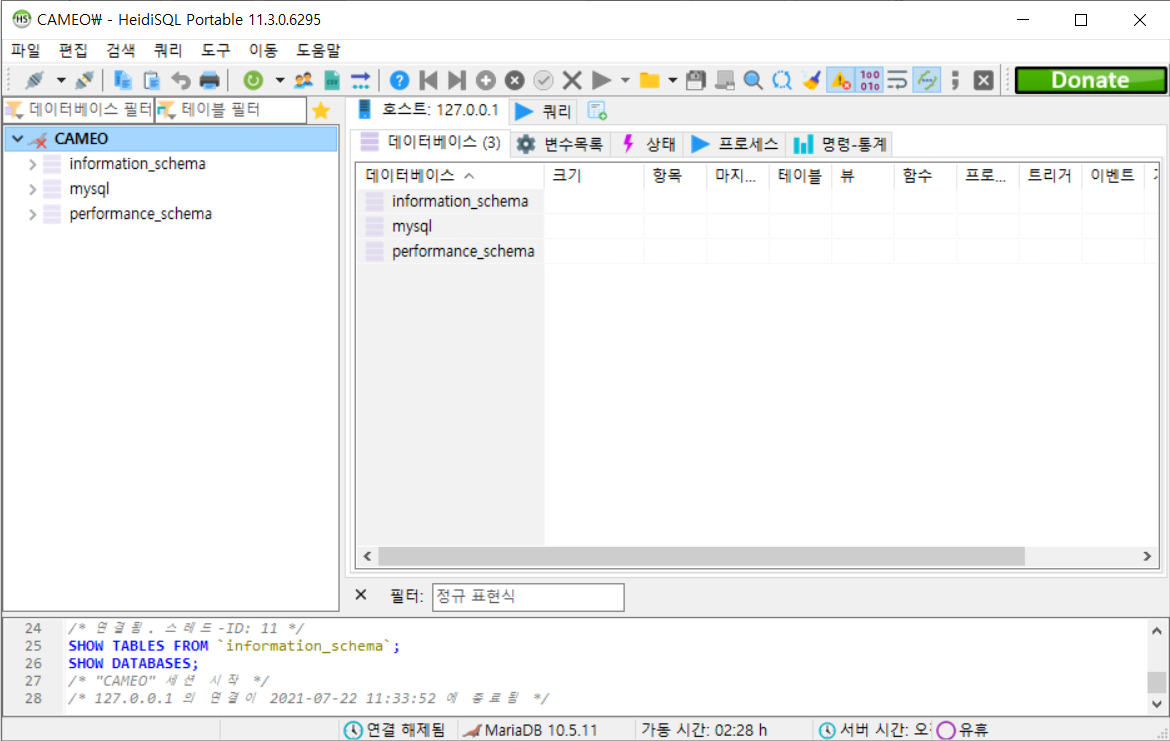Viewport: 1170px width, 741px height.
Task: Toggle the green link highlight icon
Action: (927, 80)
